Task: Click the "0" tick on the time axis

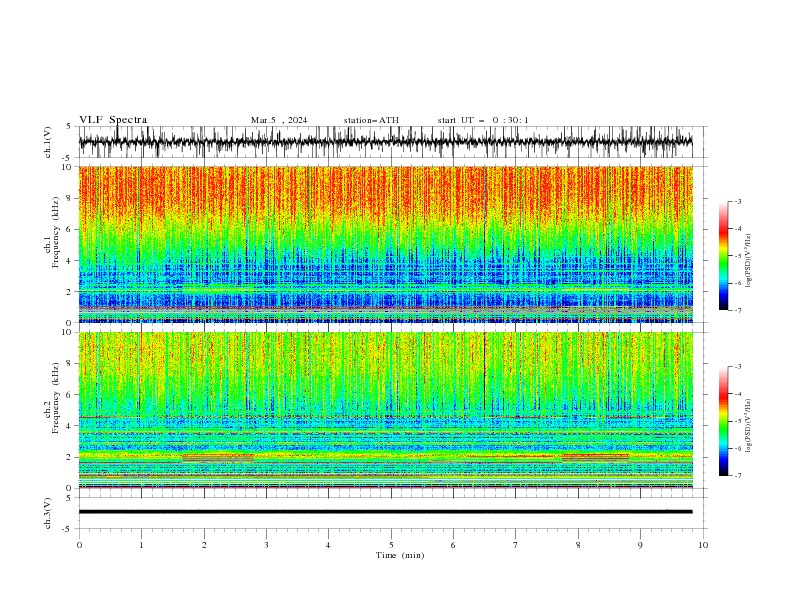Action: (x=79, y=545)
